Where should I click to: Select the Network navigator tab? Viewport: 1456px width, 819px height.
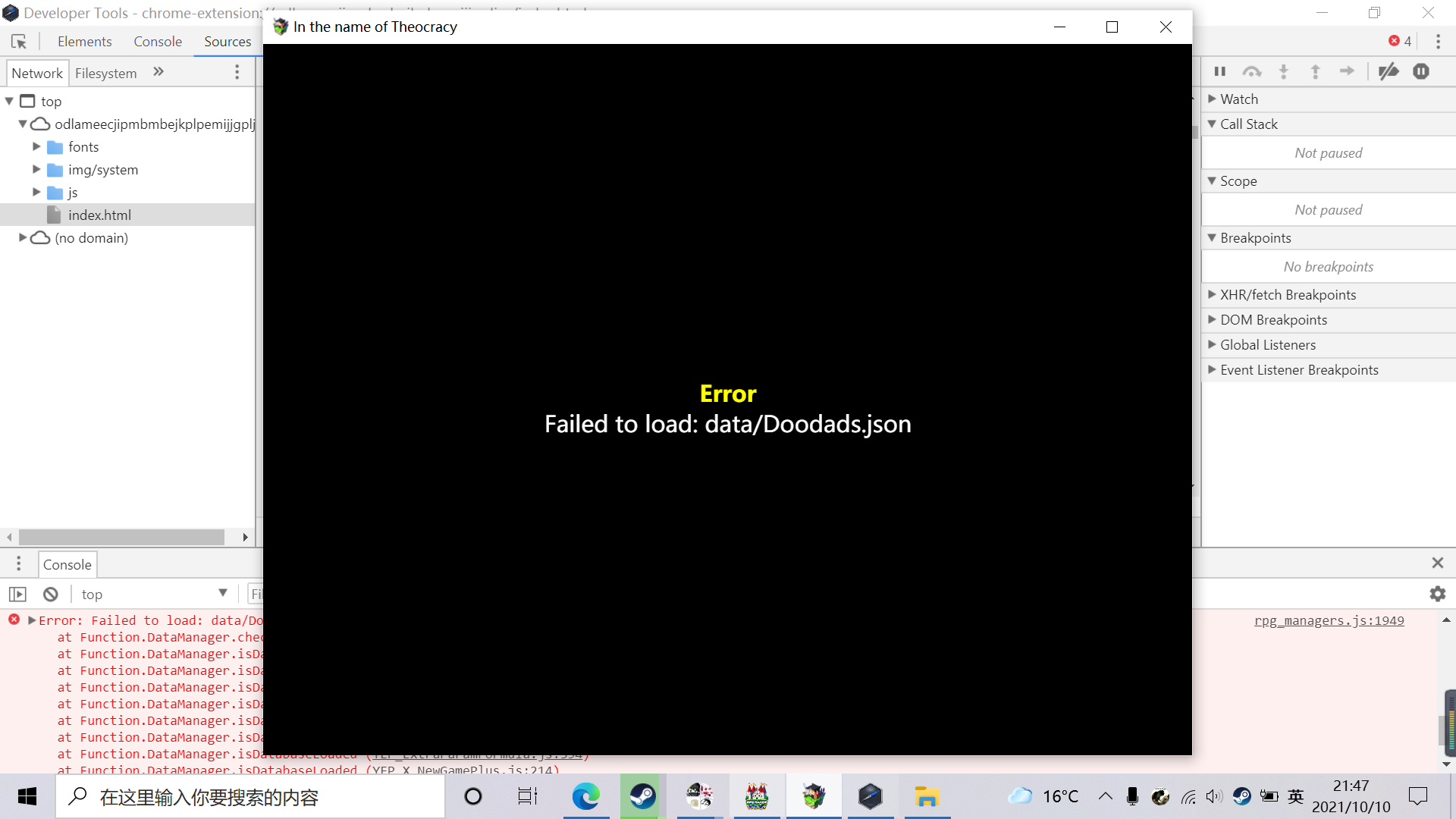[37, 73]
